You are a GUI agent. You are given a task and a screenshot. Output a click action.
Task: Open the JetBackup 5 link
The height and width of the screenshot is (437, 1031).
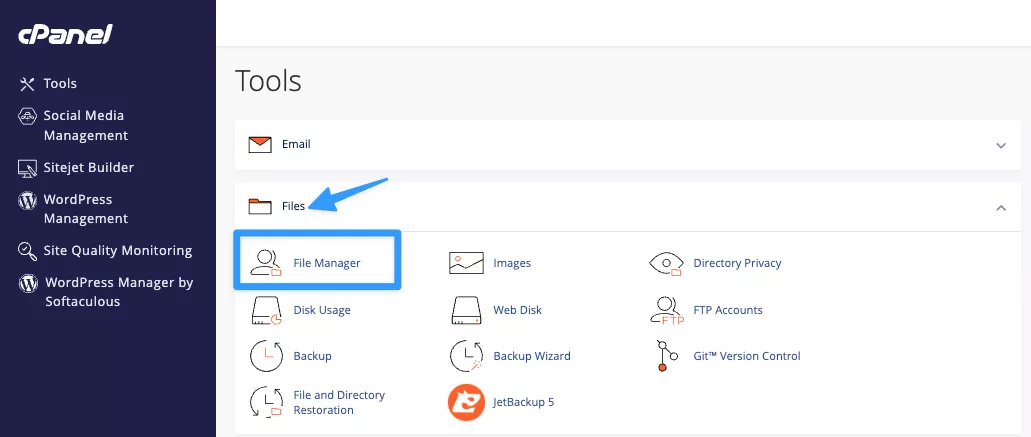coord(523,402)
